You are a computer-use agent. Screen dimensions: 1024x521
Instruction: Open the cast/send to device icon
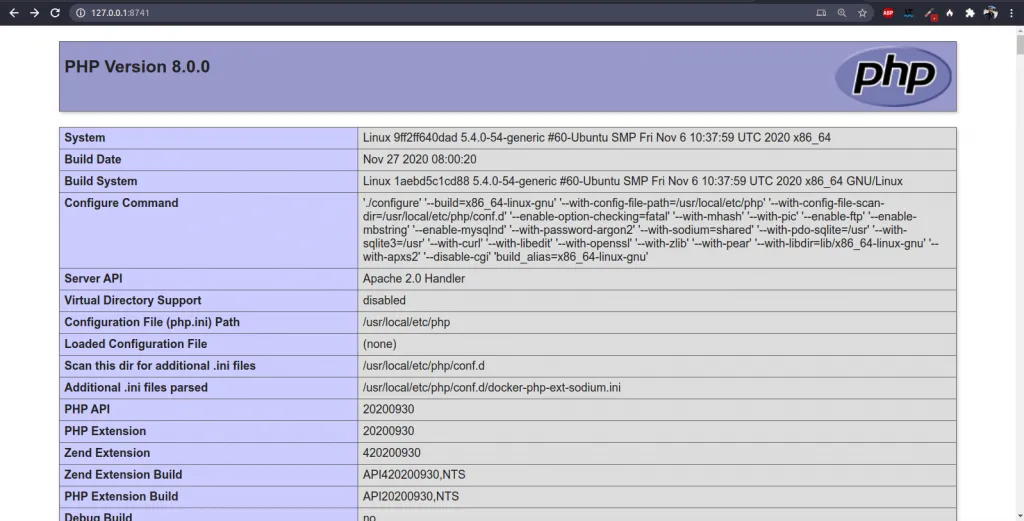(x=822, y=13)
